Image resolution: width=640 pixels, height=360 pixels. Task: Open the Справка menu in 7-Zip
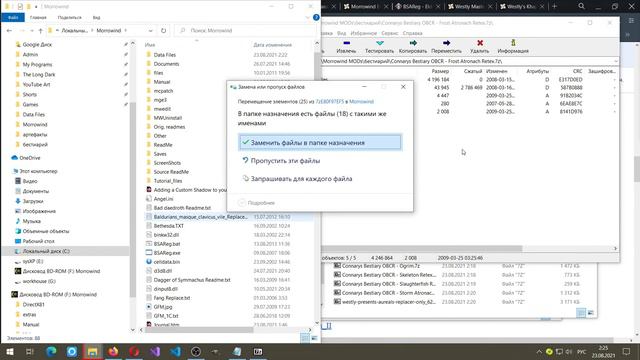click(412, 33)
